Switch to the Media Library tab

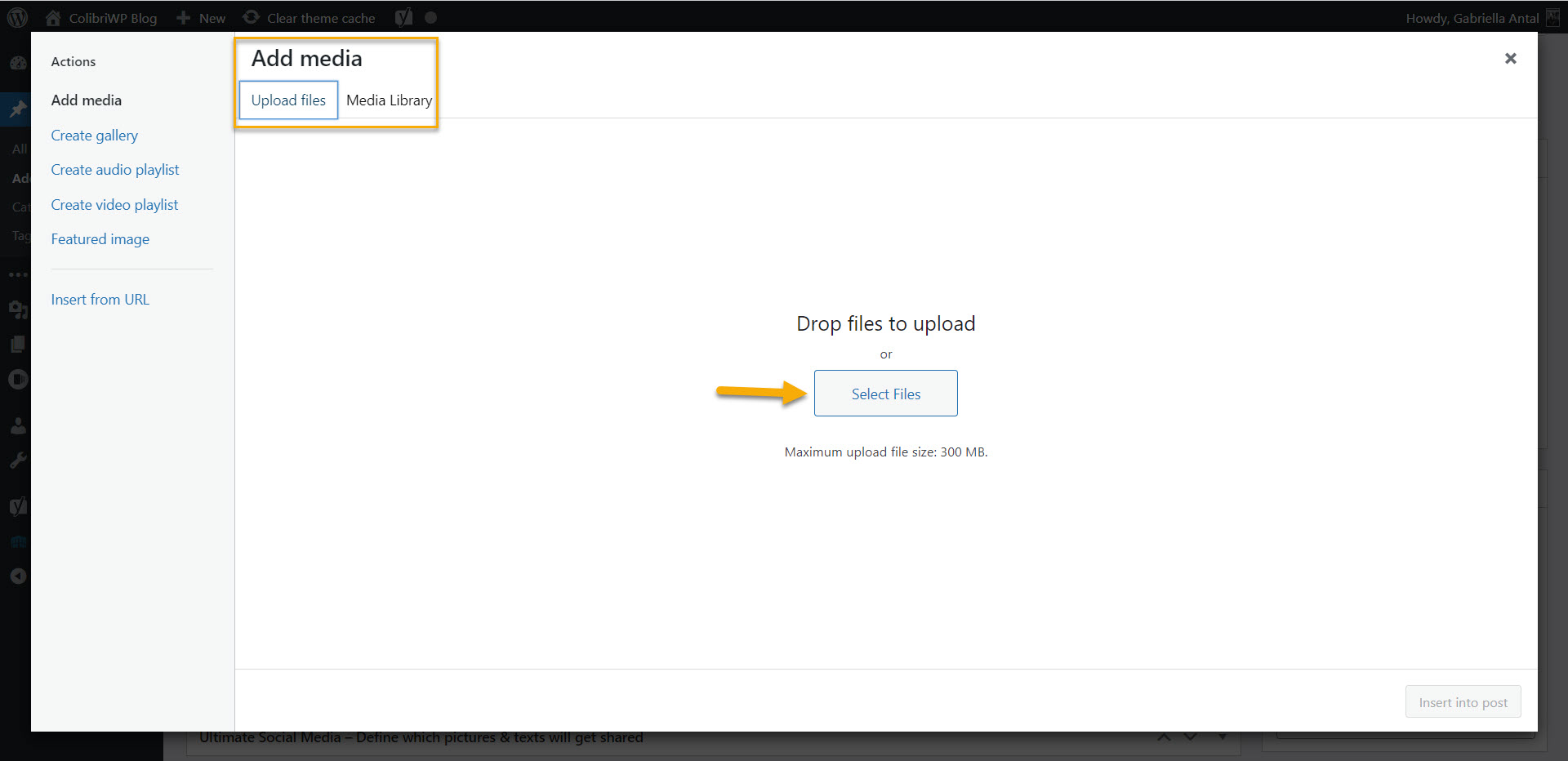pyautogui.click(x=389, y=100)
